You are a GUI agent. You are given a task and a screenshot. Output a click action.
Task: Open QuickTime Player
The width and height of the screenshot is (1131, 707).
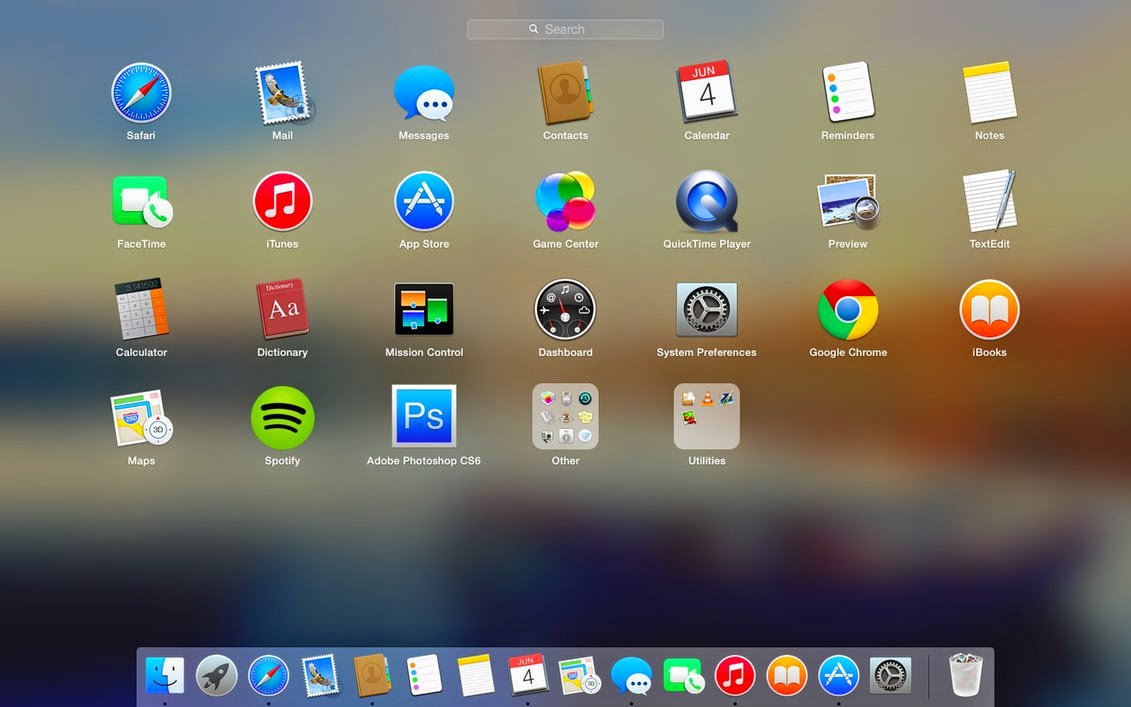tap(706, 201)
